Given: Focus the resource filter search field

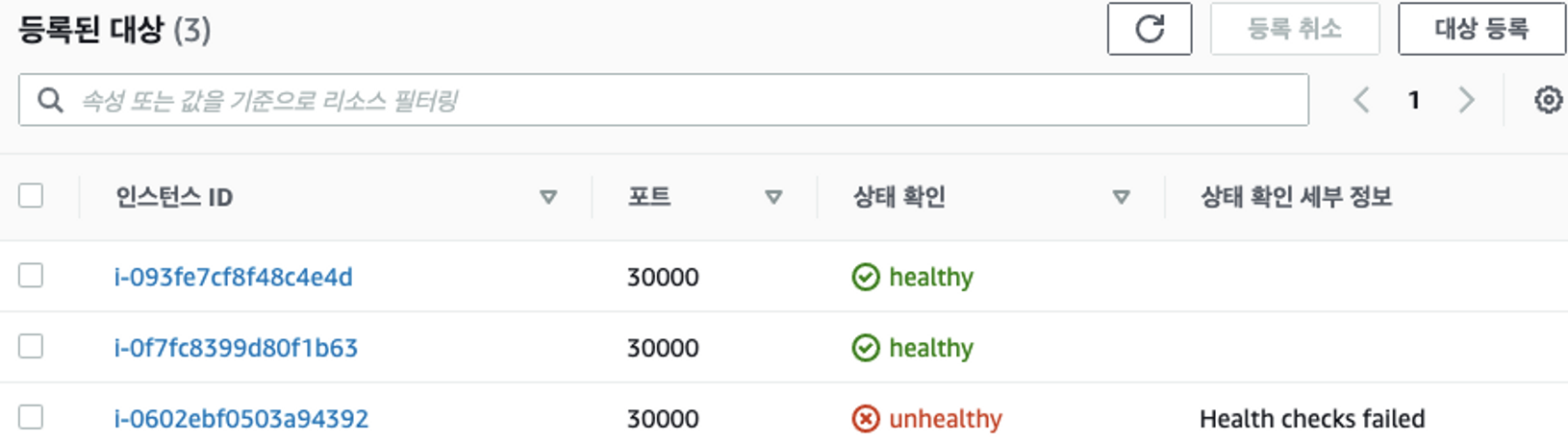Looking at the screenshot, I should 673,100.
